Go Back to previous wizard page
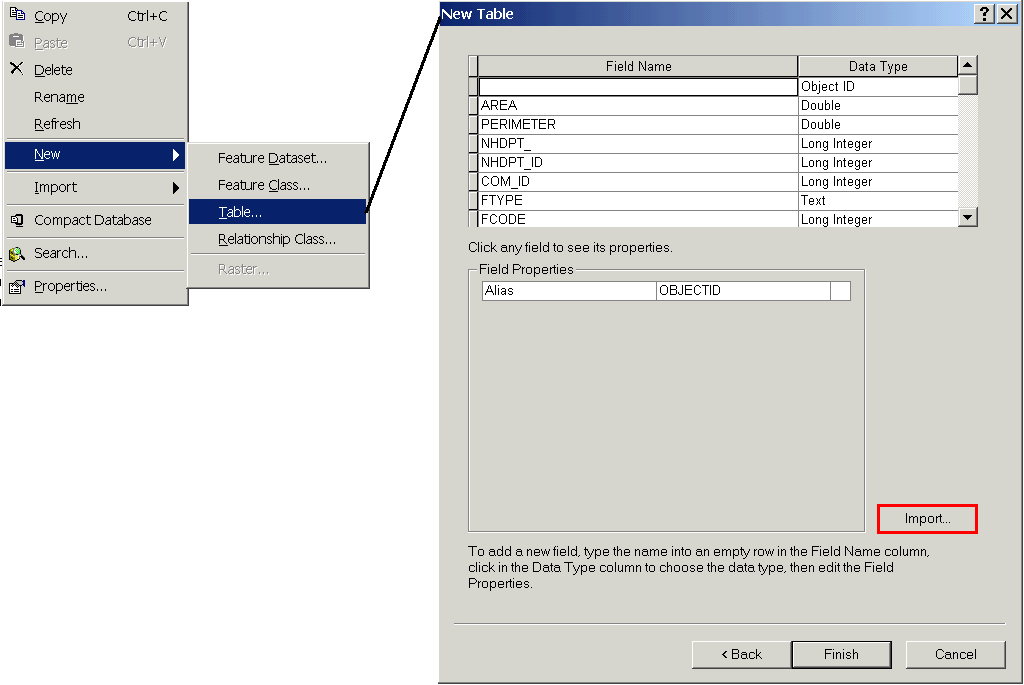 [x=741, y=654]
